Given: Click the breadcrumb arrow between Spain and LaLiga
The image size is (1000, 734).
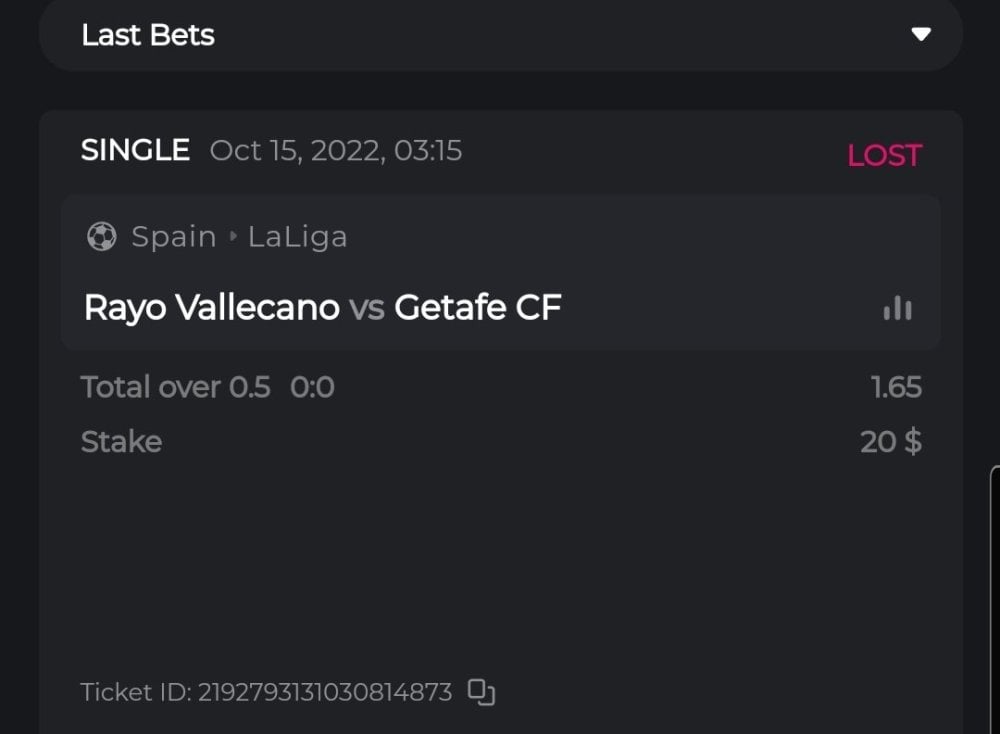Looking at the screenshot, I should [233, 237].
